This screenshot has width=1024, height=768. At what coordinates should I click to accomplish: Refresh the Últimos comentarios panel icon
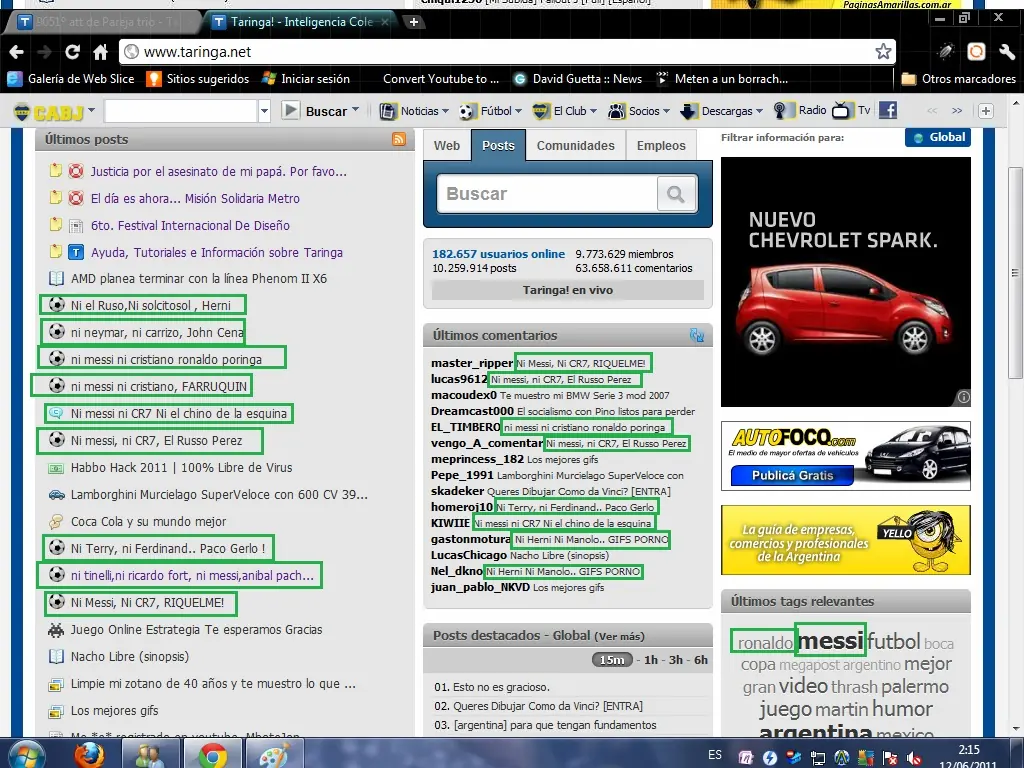pyautogui.click(x=697, y=335)
